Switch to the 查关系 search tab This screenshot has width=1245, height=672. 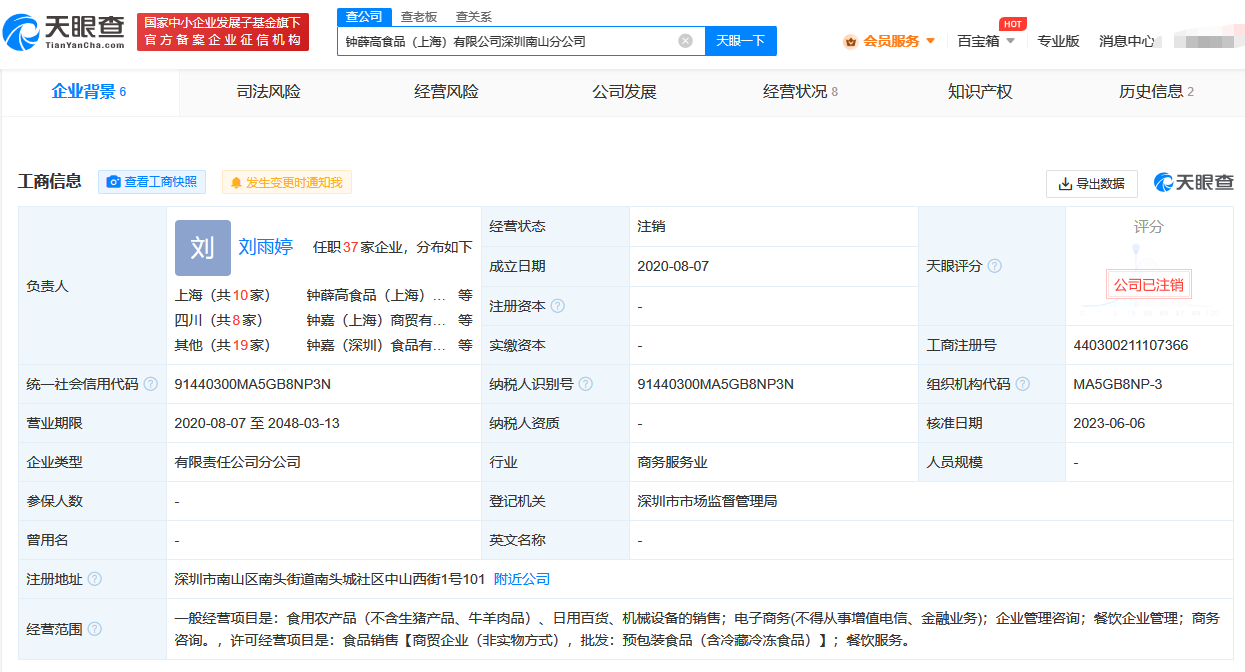[473, 17]
